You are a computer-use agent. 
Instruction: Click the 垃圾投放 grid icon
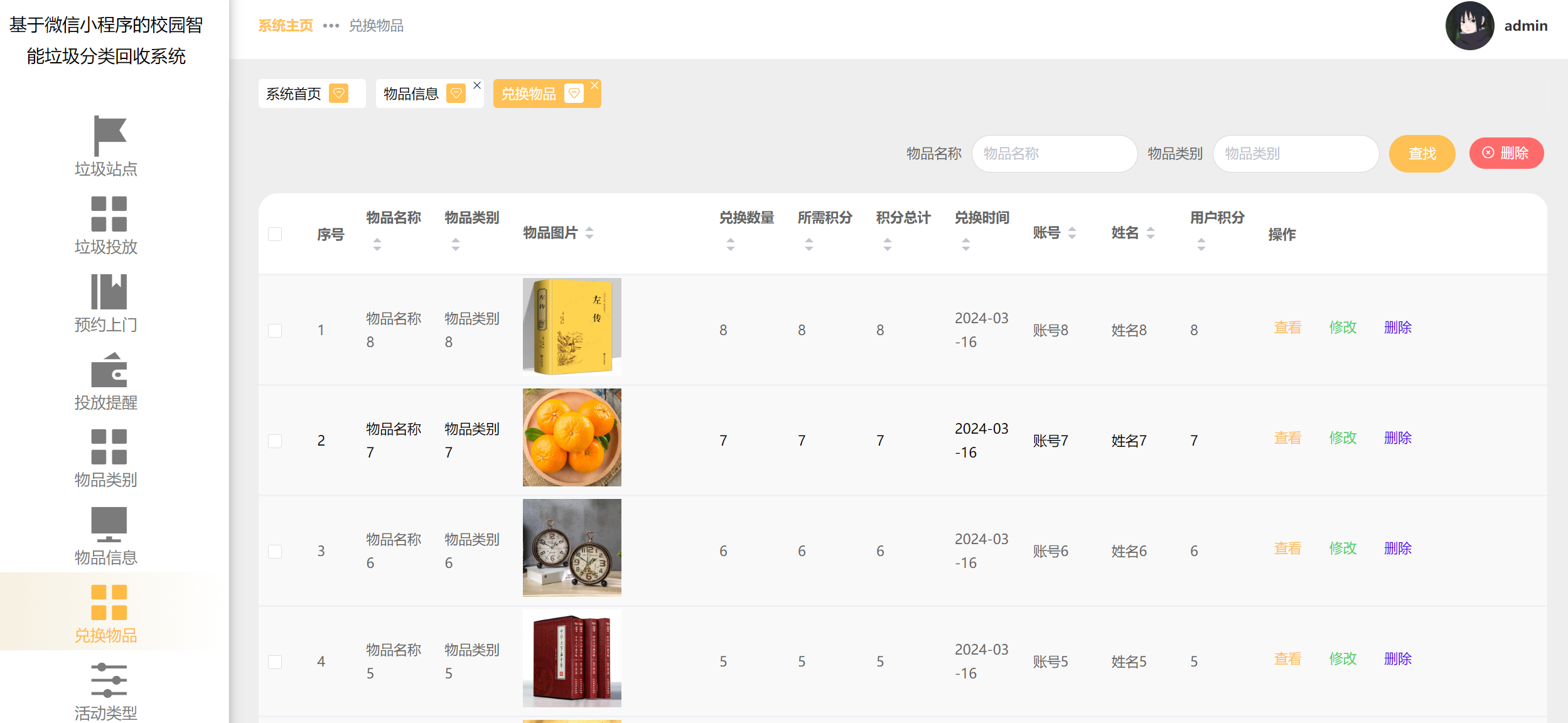tap(109, 214)
